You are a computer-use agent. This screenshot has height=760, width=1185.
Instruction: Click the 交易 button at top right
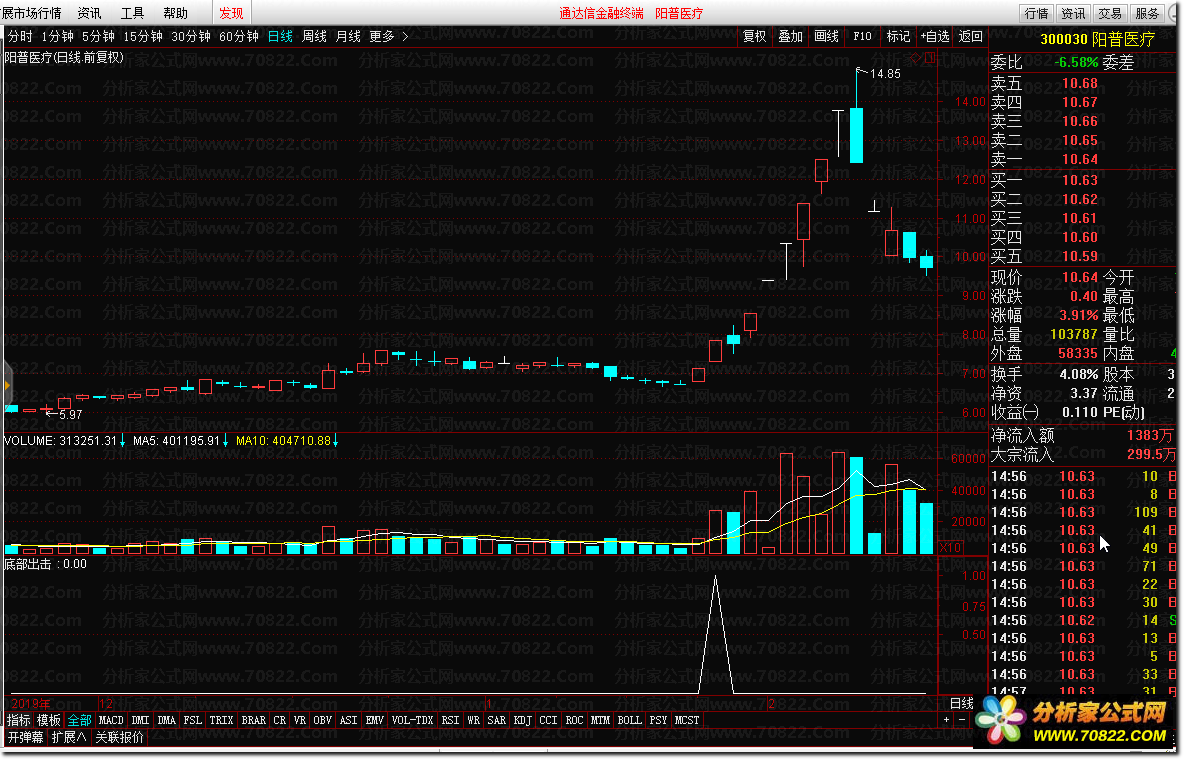(x=1110, y=13)
